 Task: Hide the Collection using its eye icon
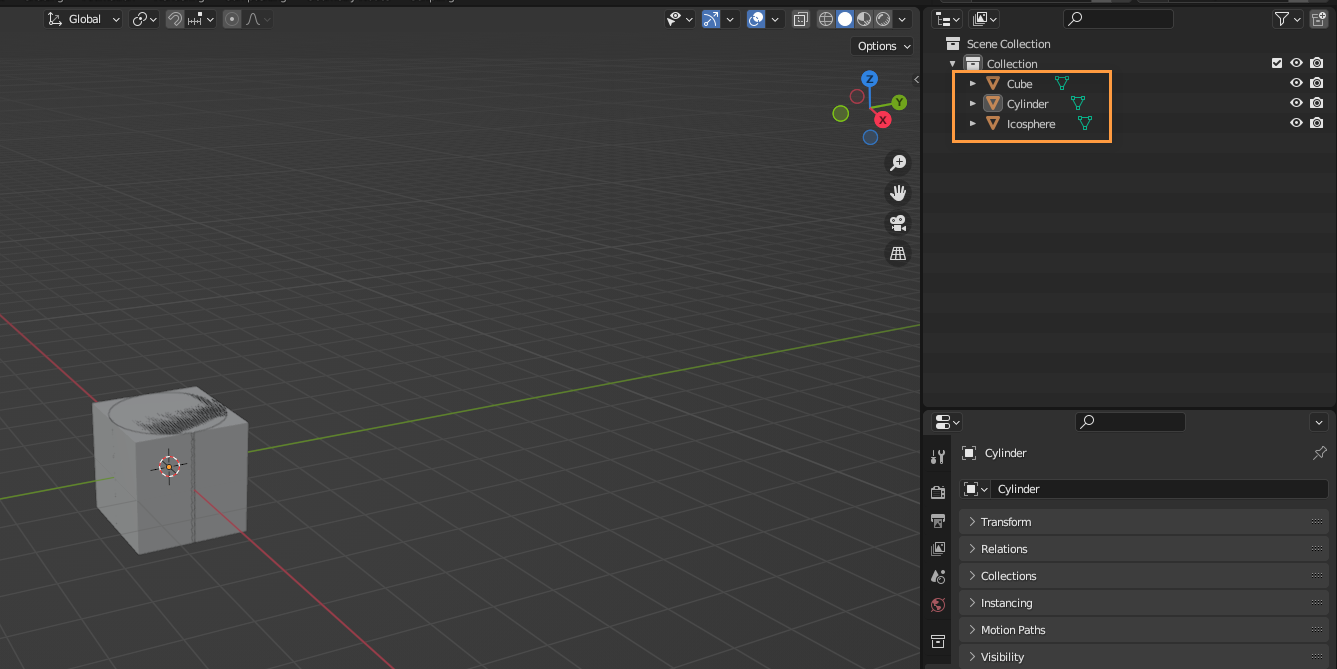point(1297,64)
